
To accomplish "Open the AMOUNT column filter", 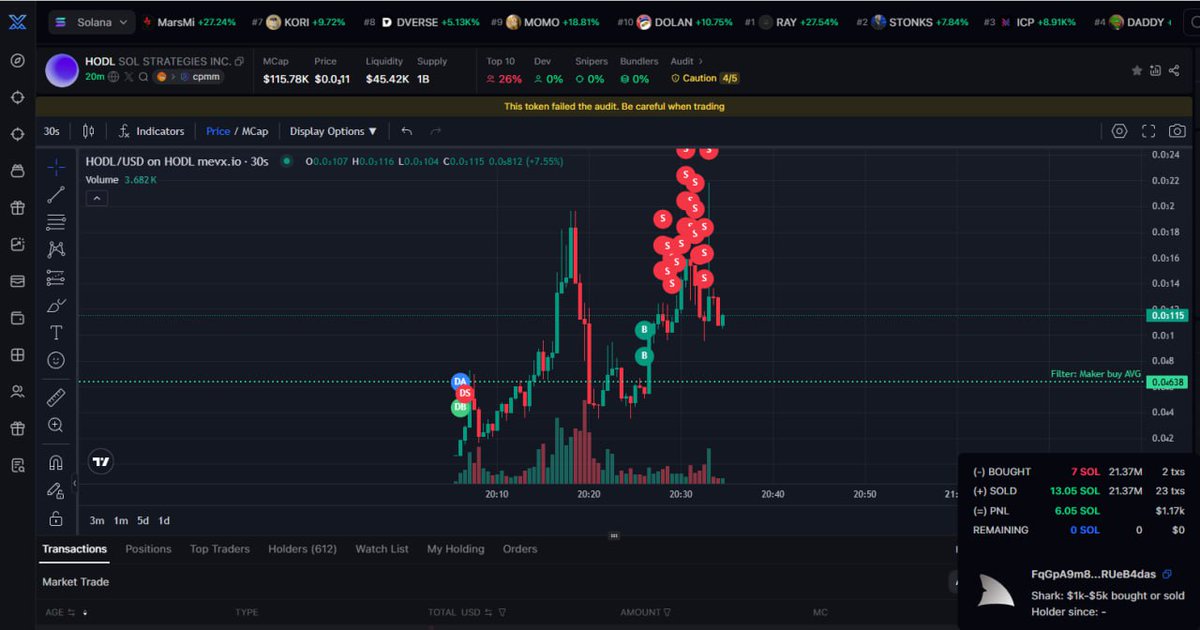I will (666, 612).
